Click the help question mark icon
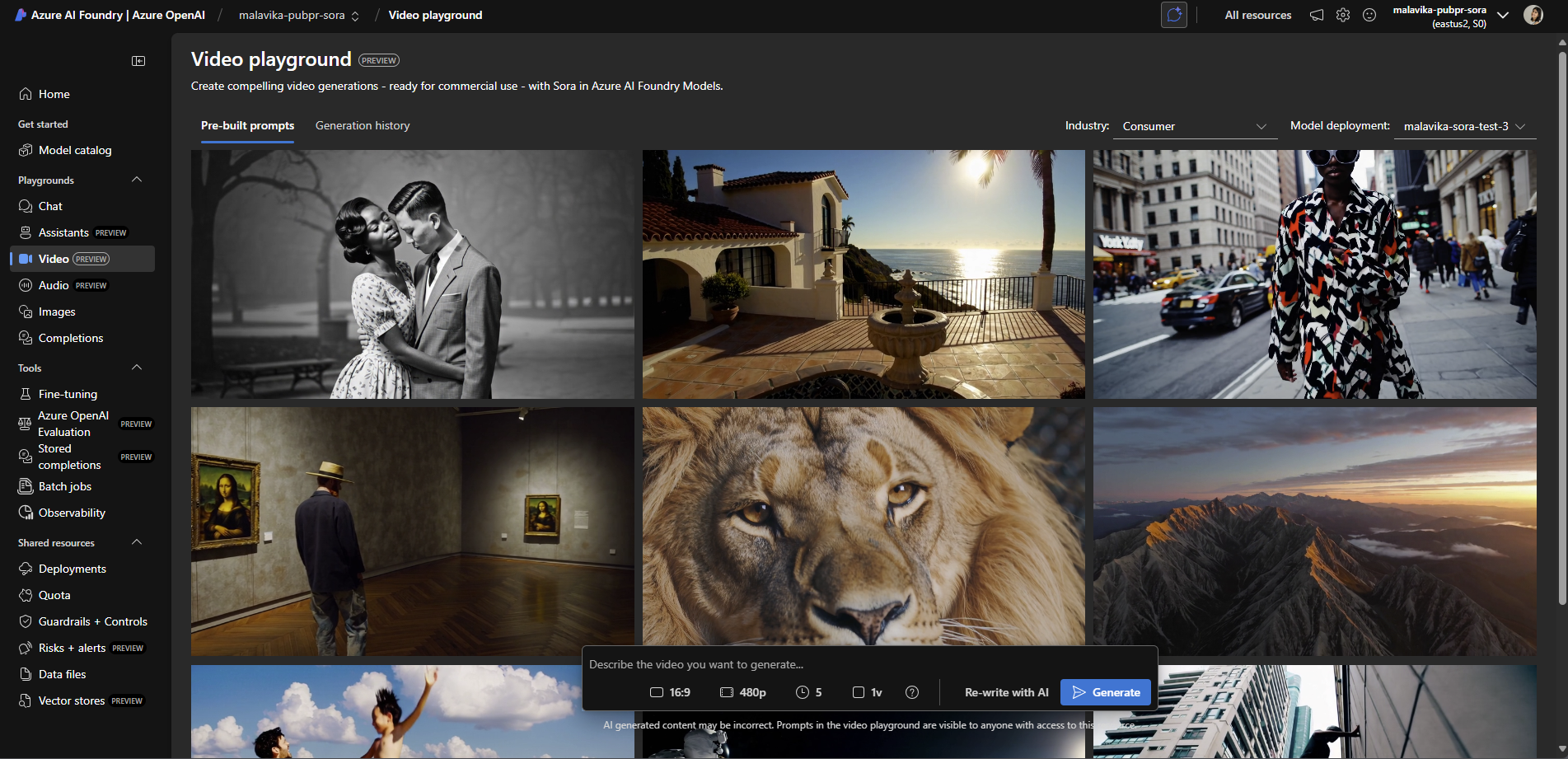 click(912, 692)
